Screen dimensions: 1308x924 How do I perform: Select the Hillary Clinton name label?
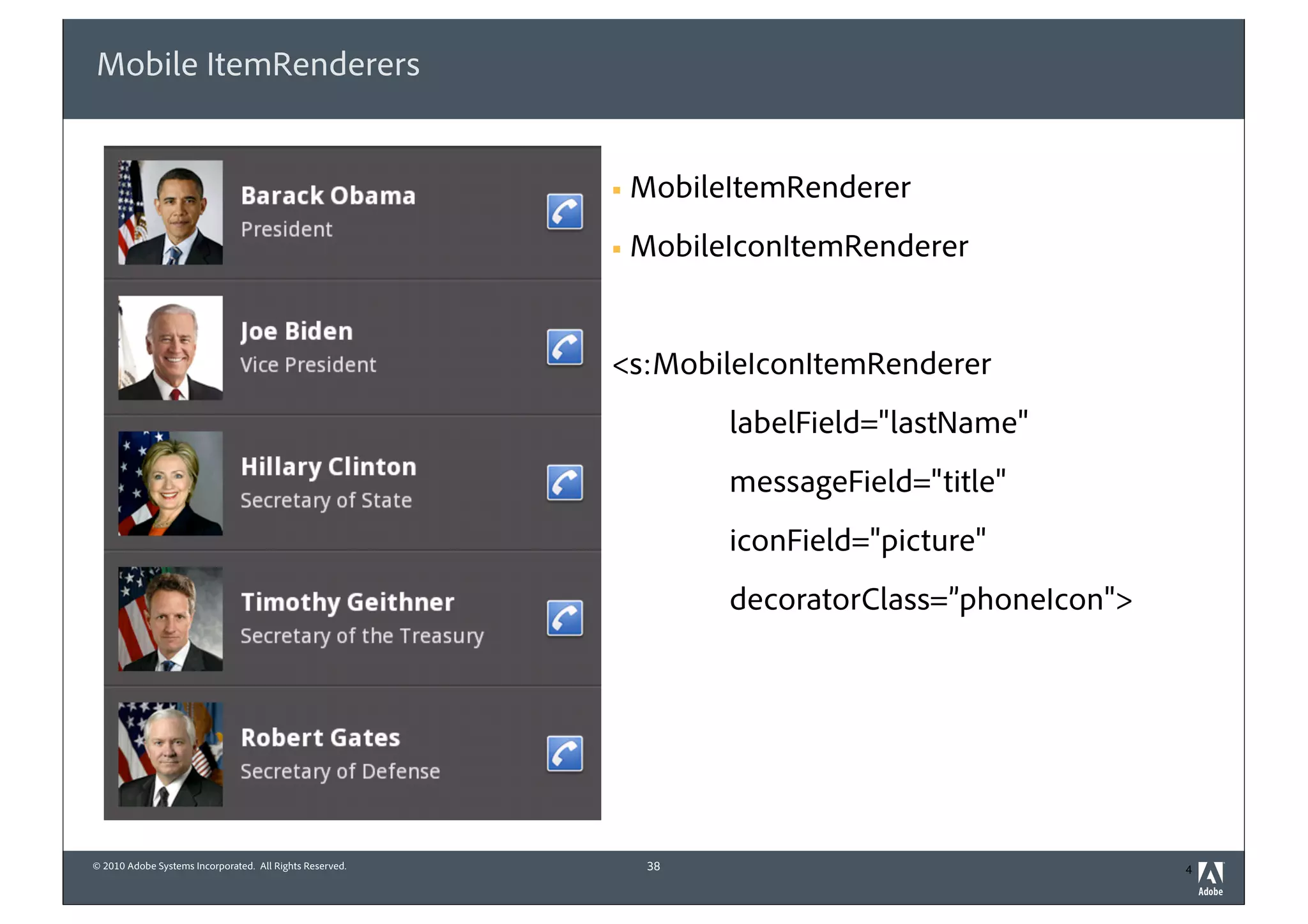tap(328, 467)
